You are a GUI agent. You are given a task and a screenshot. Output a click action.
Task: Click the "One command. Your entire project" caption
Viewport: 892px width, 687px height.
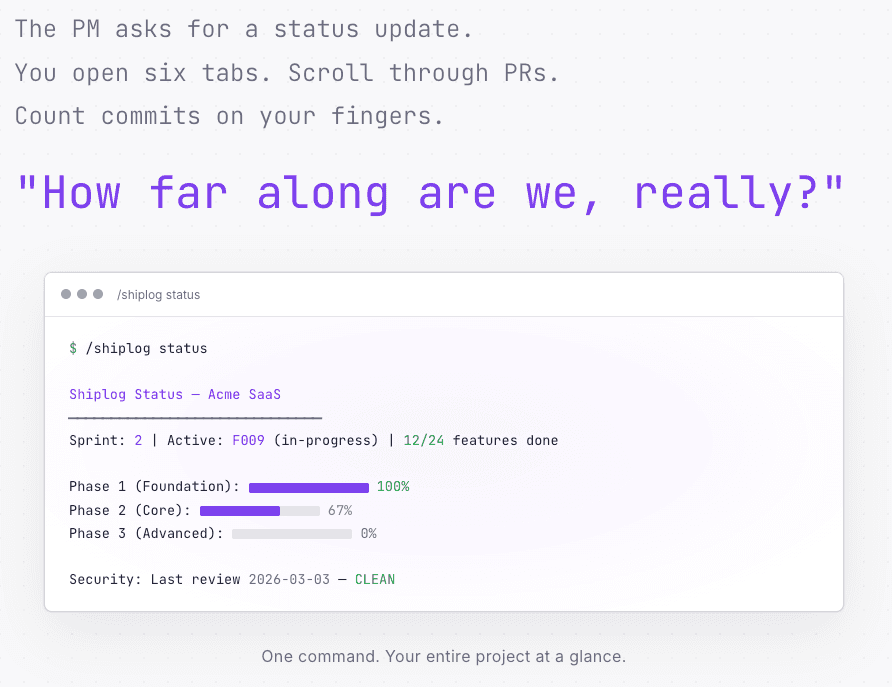444,657
